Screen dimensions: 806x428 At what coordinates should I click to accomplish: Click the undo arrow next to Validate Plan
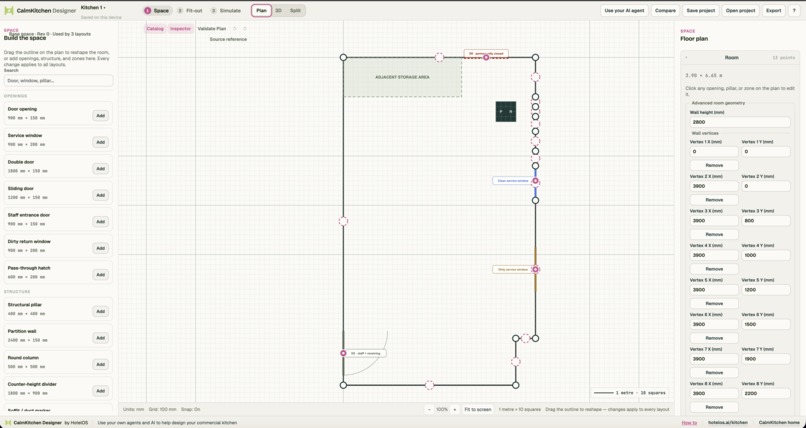pyautogui.click(x=235, y=29)
